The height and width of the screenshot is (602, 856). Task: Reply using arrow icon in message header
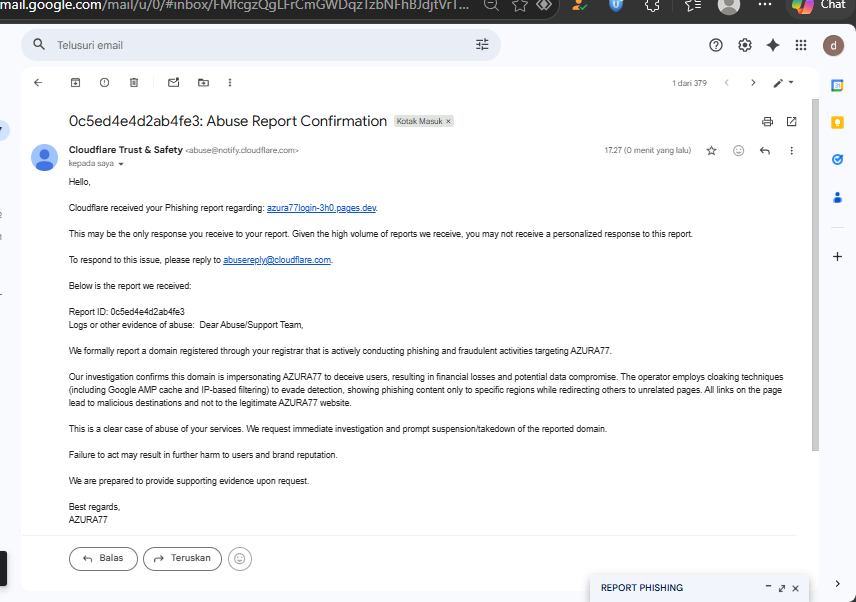[765, 151]
